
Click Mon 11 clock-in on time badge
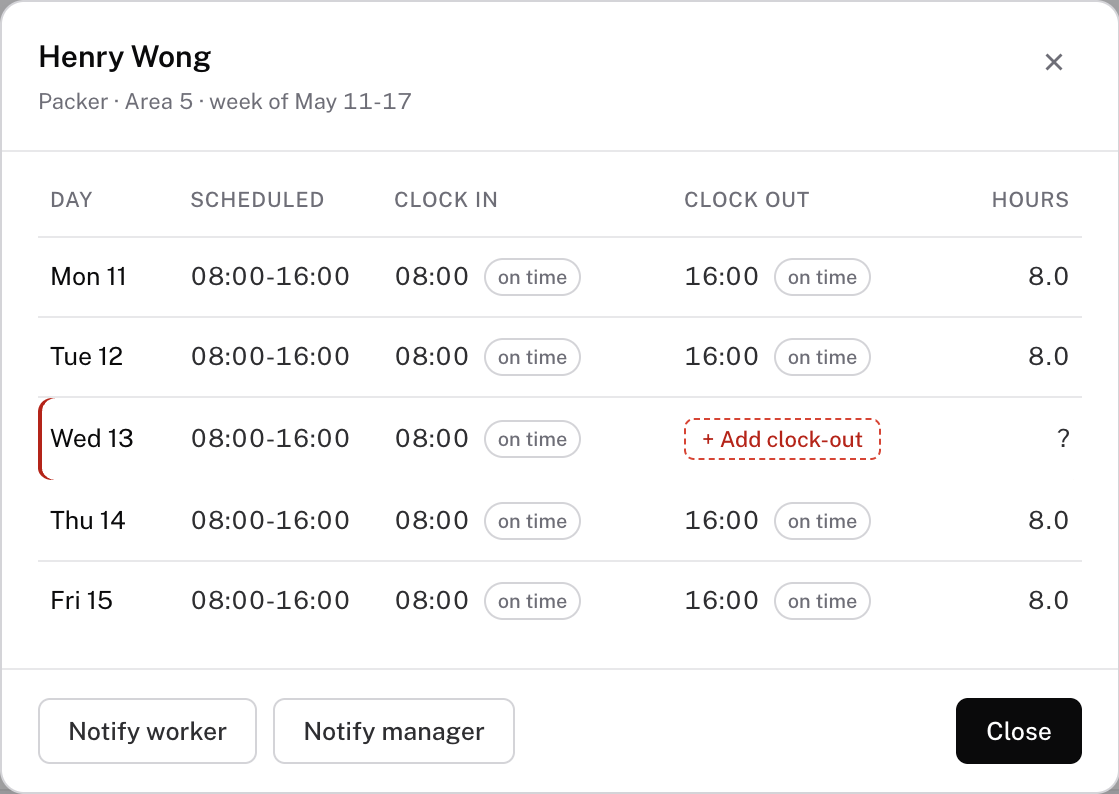532,277
